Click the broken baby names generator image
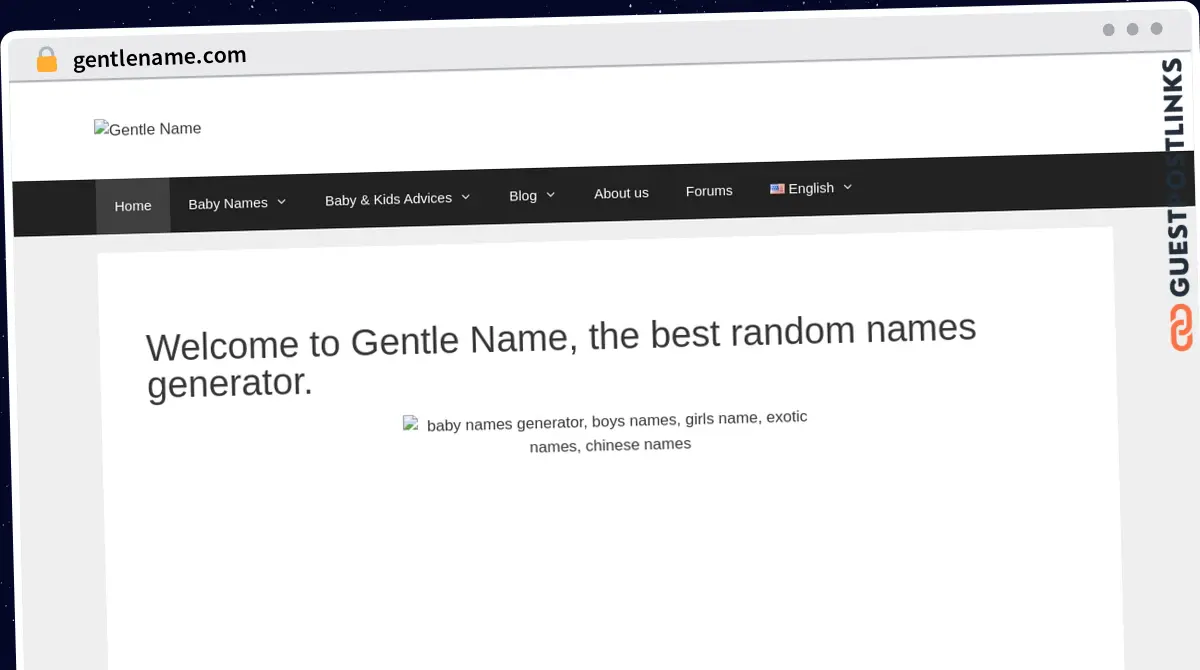The width and height of the screenshot is (1200, 670). coord(411,423)
